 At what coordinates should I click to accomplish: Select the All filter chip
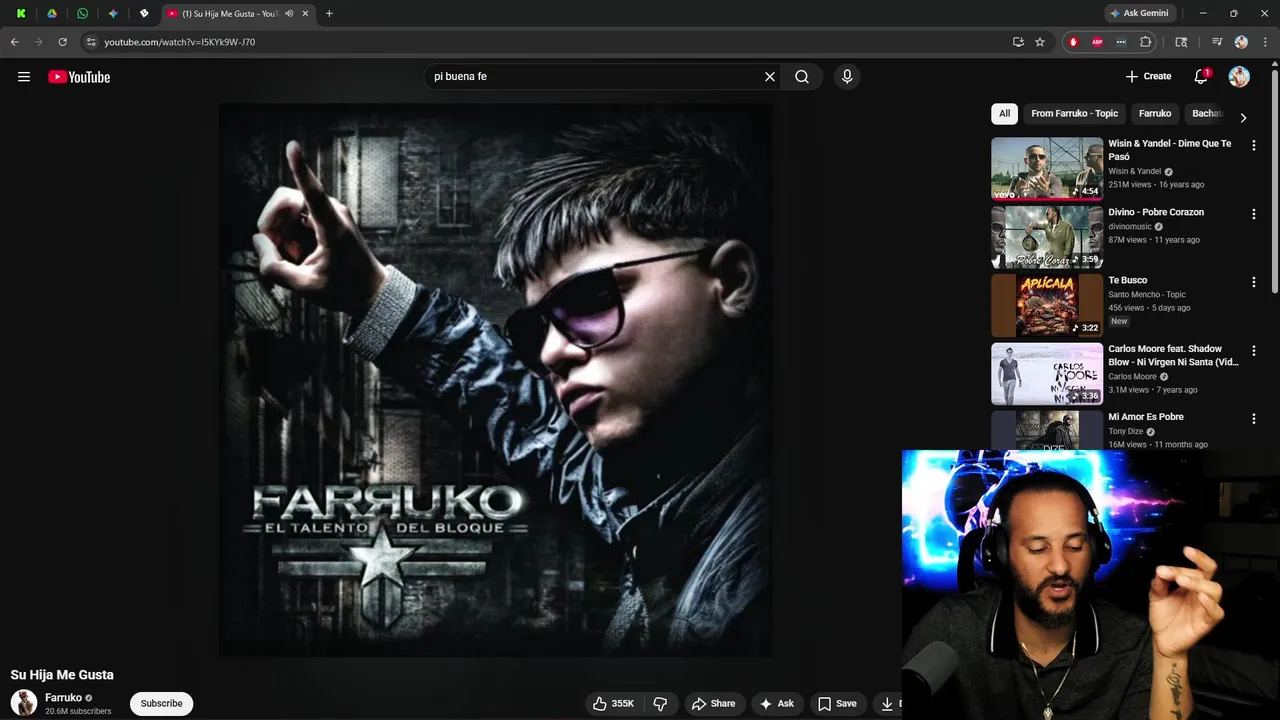[1004, 114]
